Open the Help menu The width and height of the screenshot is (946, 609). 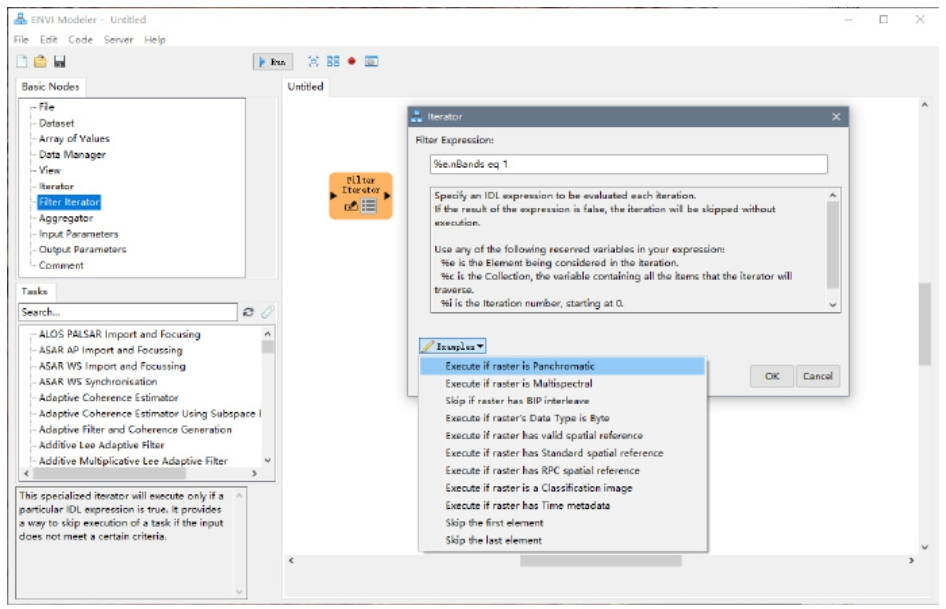pos(154,39)
